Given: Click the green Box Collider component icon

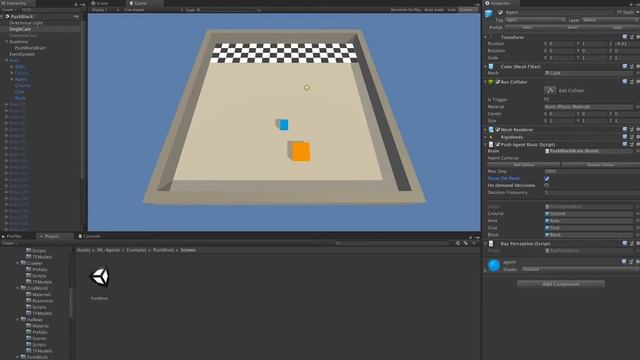Looking at the screenshot, I should click(x=491, y=82).
